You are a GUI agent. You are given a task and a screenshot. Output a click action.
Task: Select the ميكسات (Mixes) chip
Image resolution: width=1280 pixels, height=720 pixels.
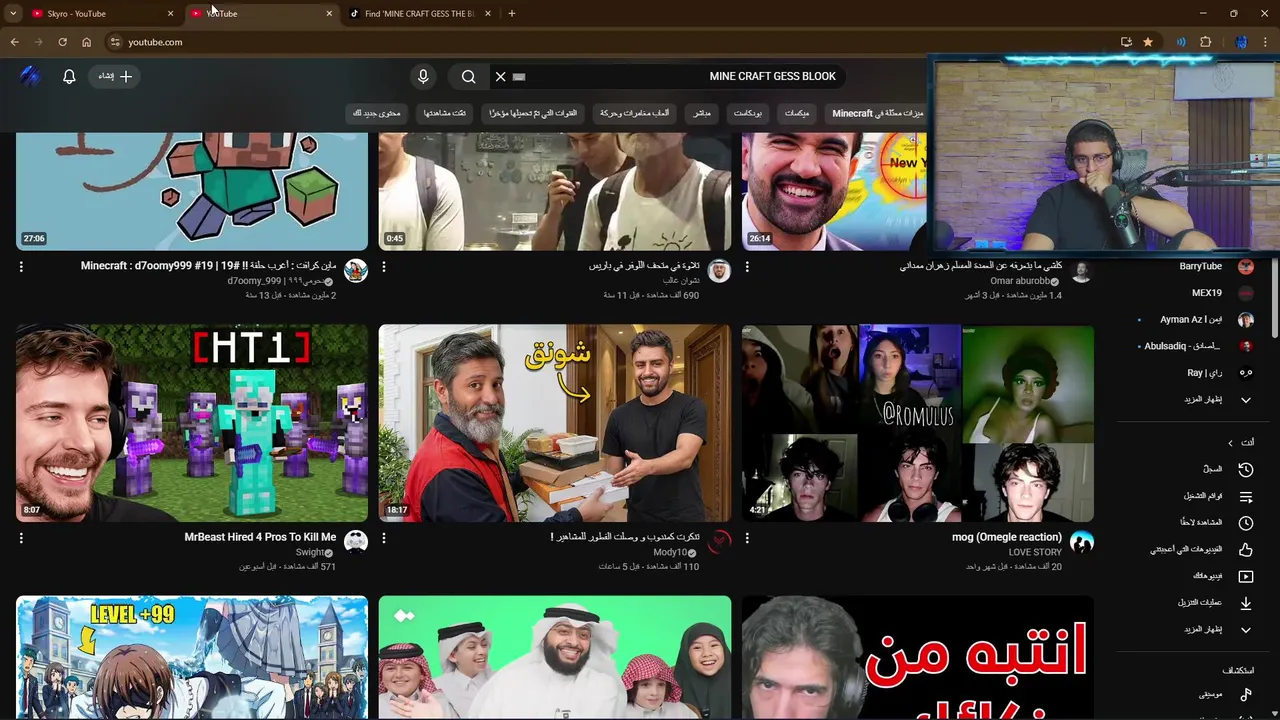point(797,113)
